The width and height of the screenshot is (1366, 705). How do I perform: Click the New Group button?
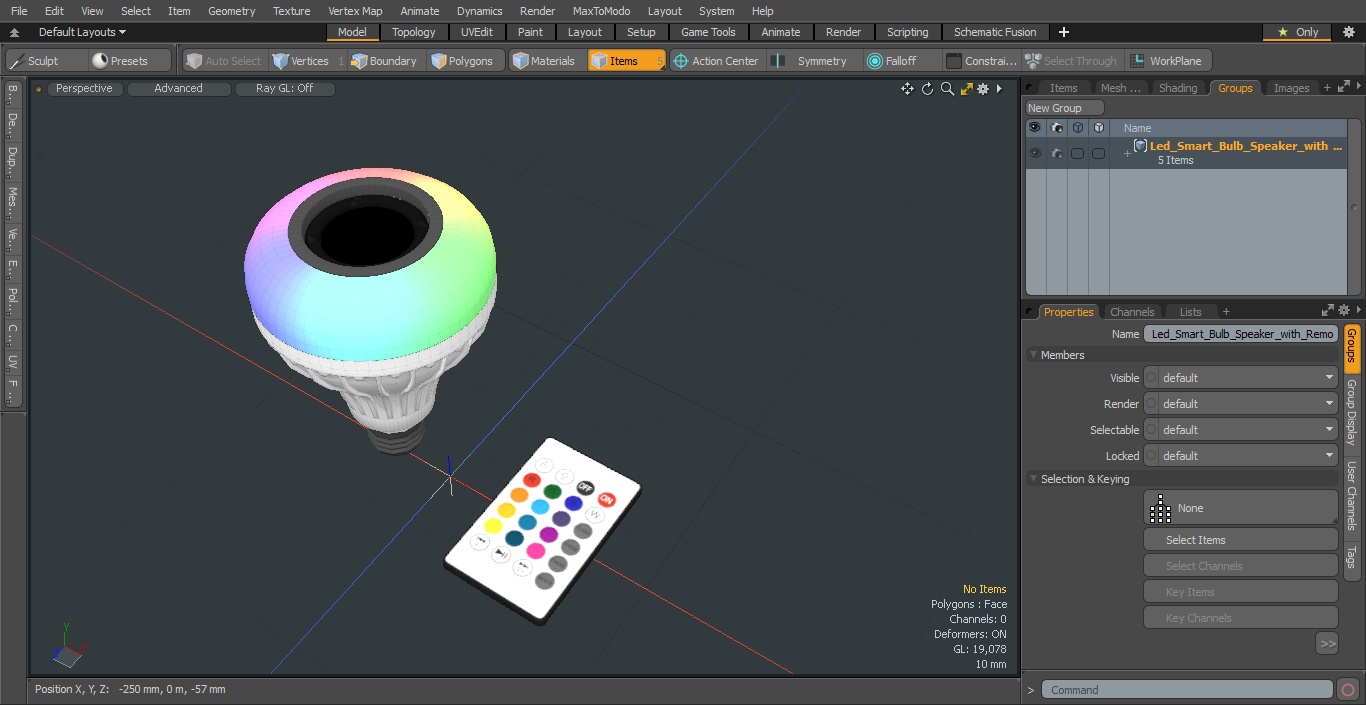click(1065, 108)
